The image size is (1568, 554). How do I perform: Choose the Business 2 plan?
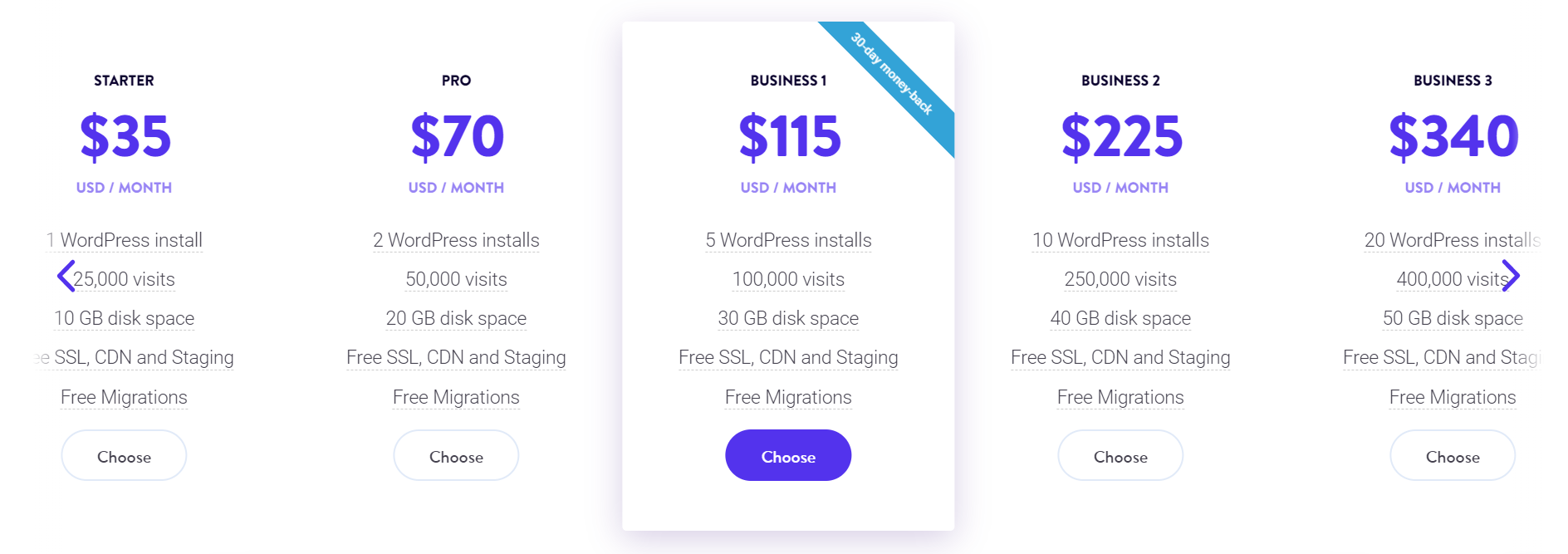[1120, 456]
